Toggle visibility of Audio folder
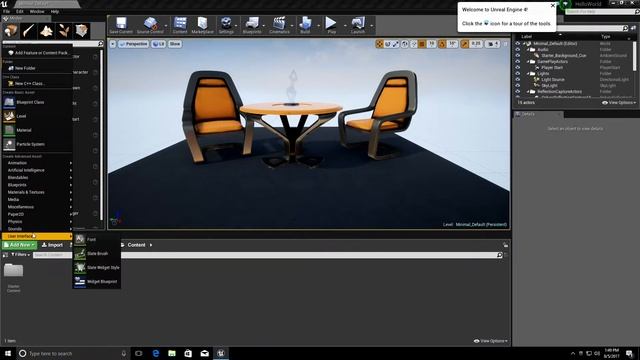 point(518,49)
